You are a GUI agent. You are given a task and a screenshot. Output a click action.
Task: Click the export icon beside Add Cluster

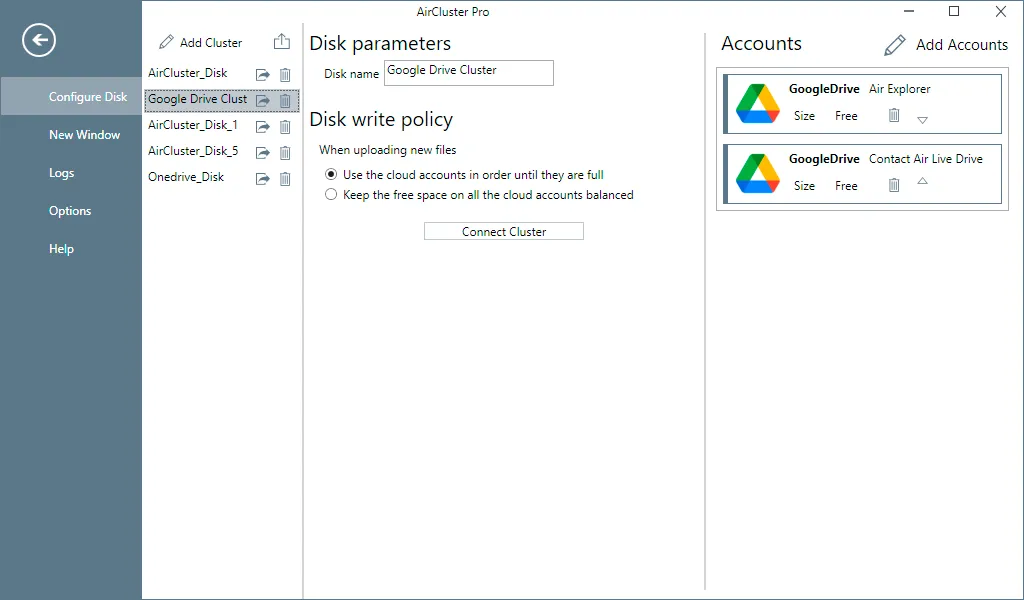(x=281, y=42)
